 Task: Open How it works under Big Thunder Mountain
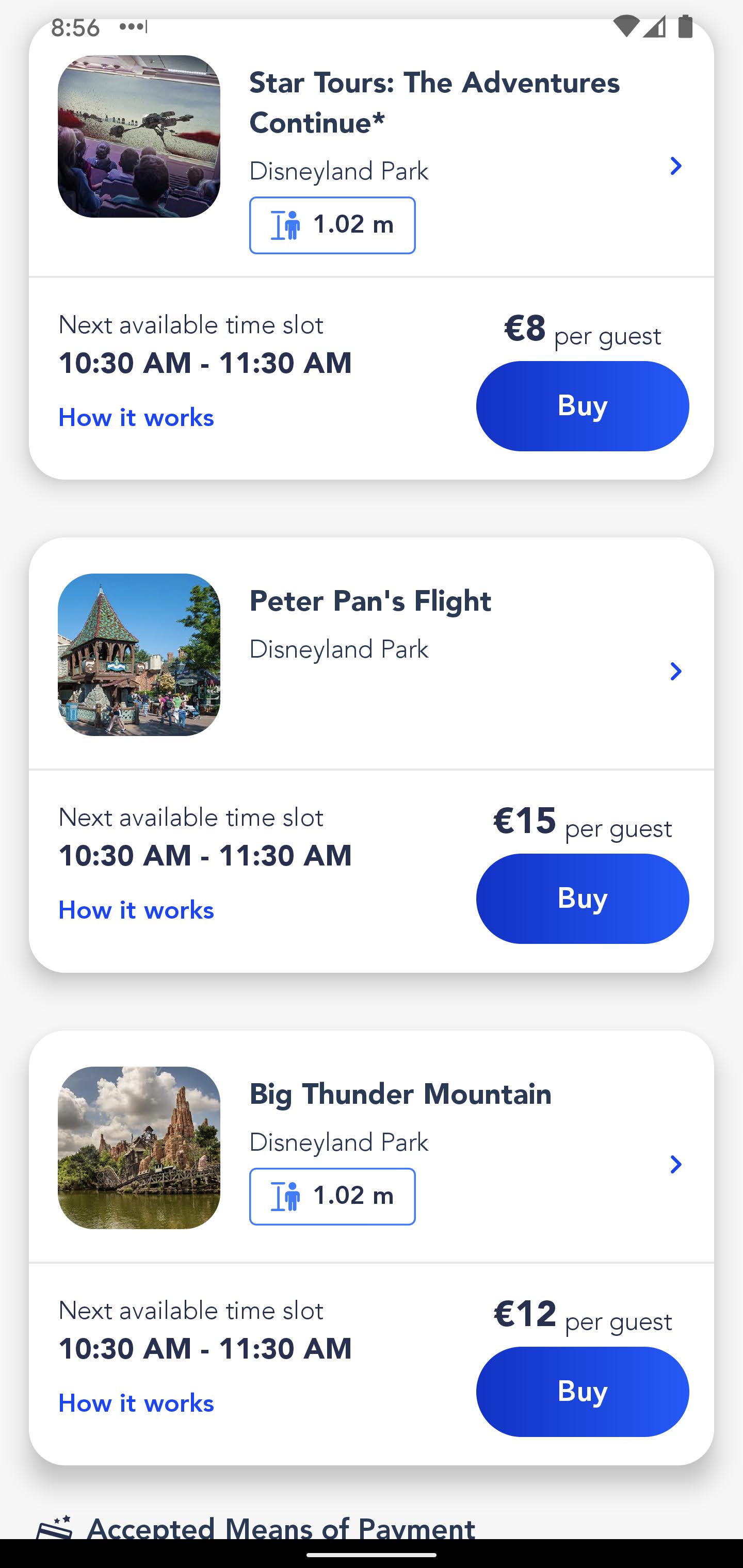coord(136,1403)
